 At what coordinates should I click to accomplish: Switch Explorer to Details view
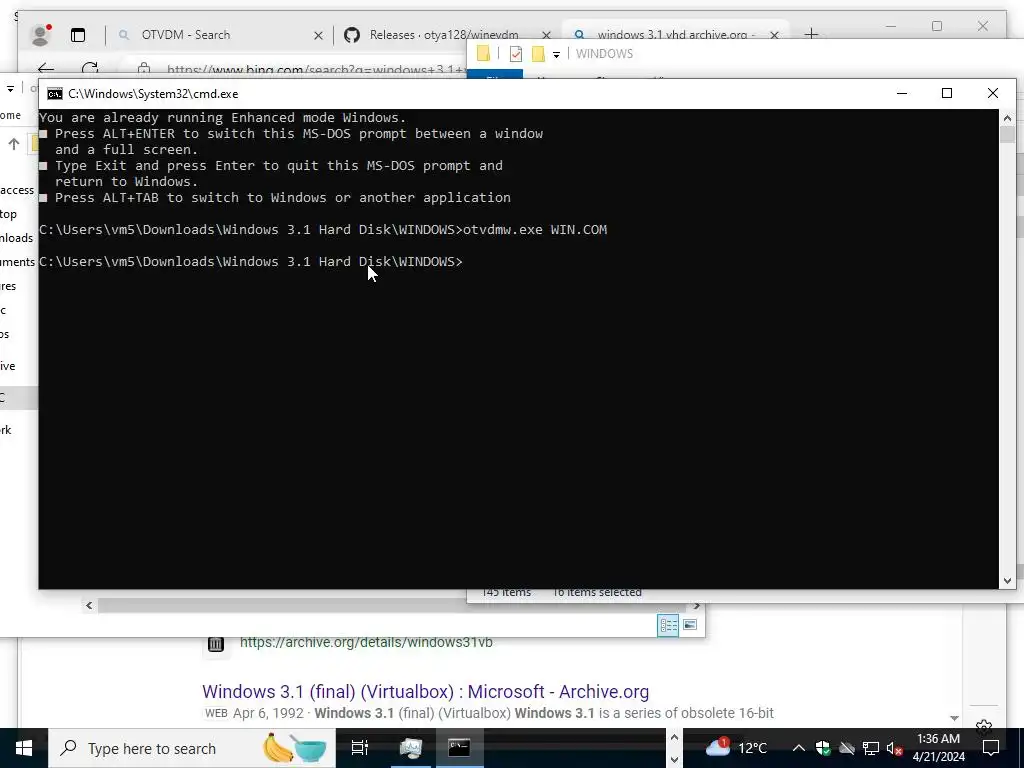click(x=668, y=625)
